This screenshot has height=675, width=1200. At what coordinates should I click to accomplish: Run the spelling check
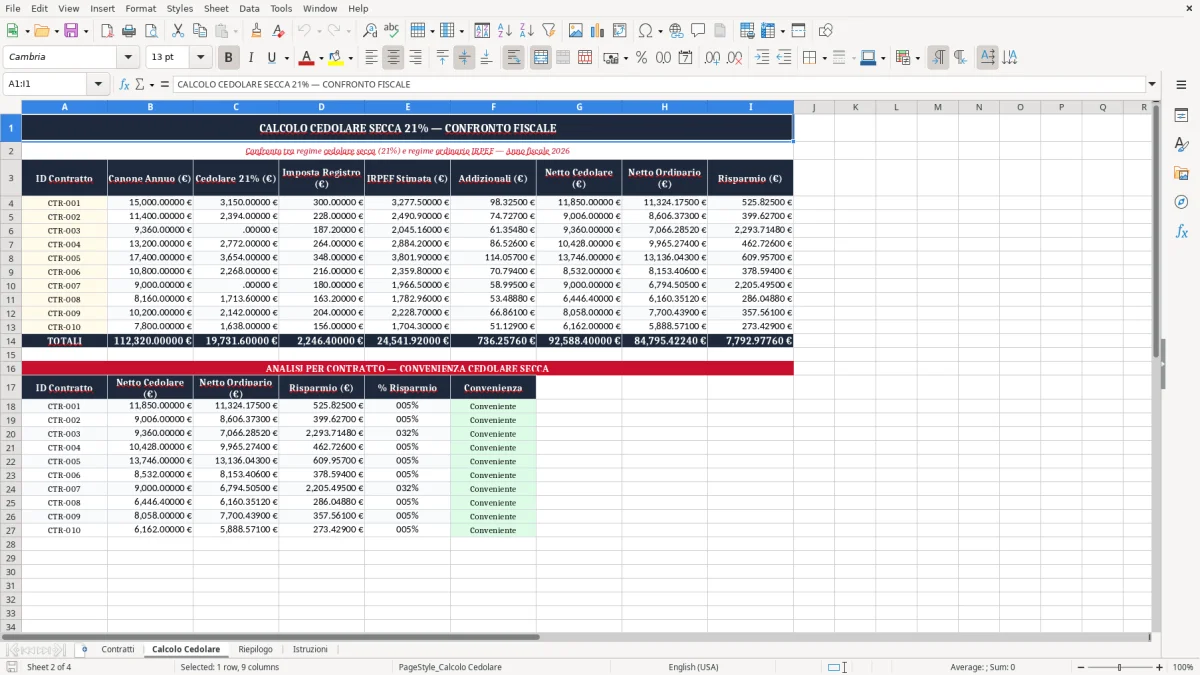[392, 31]
